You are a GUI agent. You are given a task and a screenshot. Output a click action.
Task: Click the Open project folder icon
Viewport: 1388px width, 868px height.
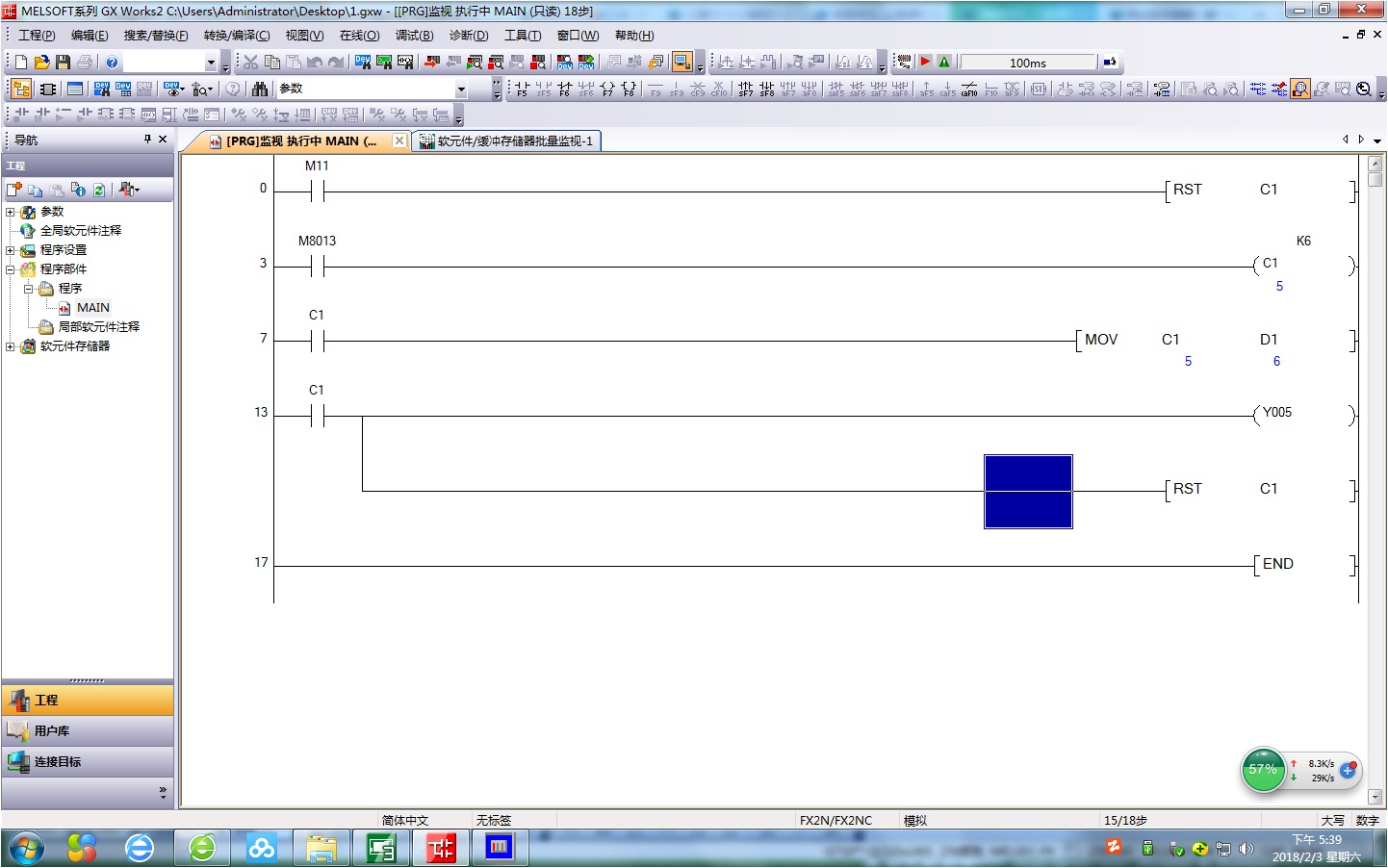click(41, 63)
